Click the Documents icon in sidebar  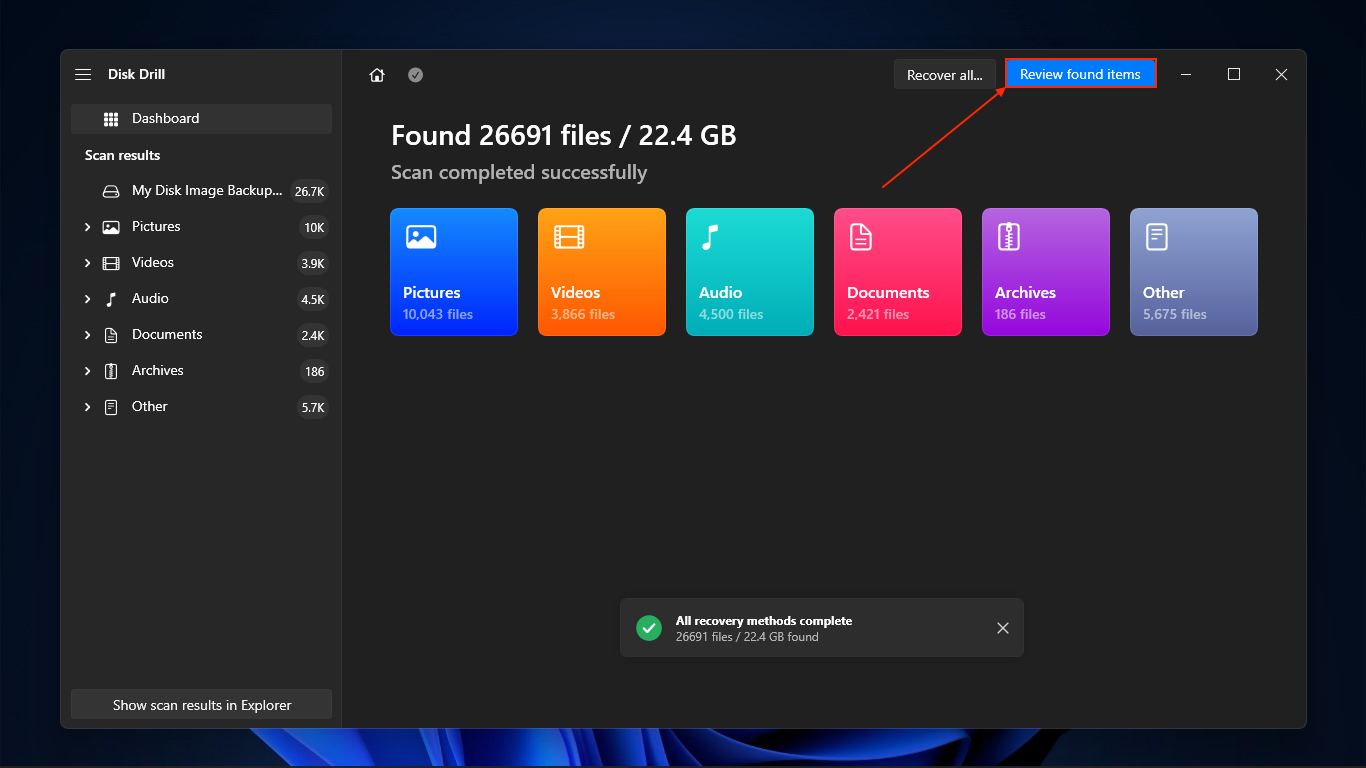pos(111,335)
